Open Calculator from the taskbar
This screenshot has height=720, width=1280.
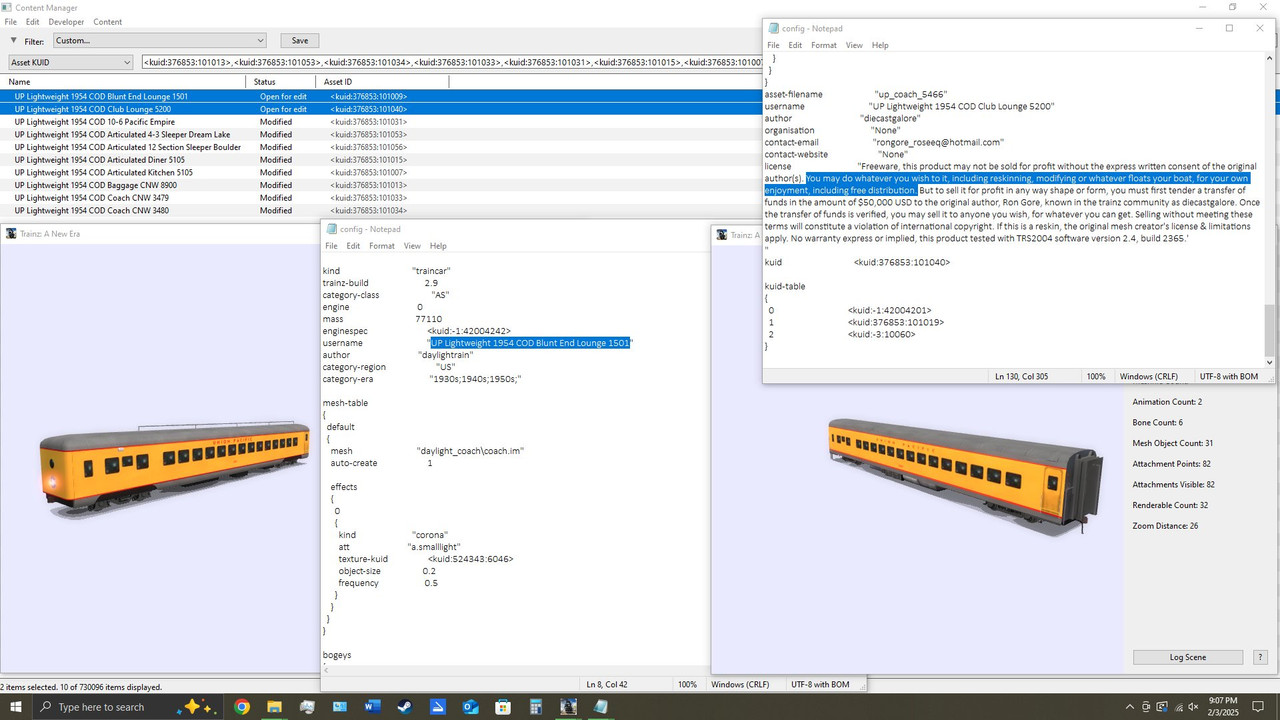pos(536,707)
